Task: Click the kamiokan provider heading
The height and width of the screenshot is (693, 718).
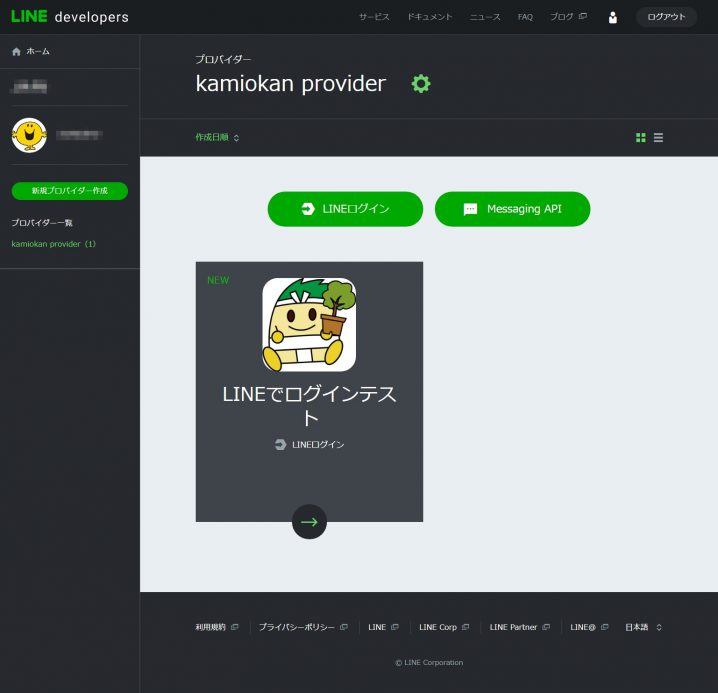Action: tap(291, 84)
